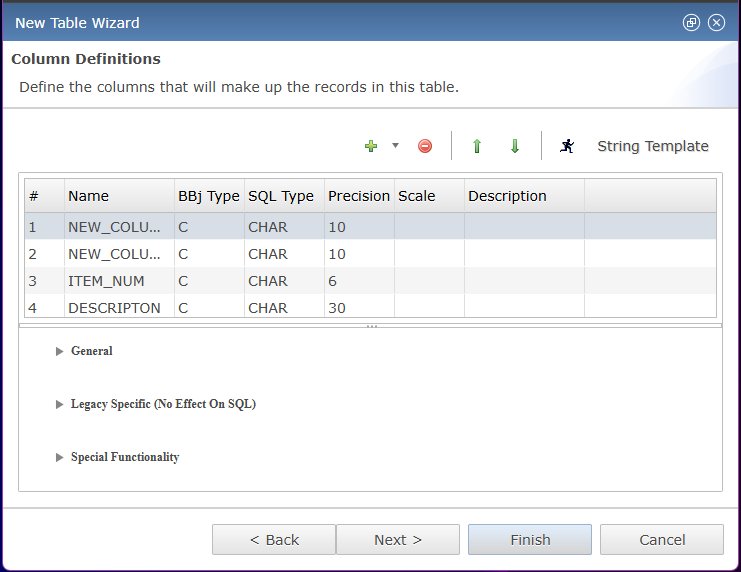This screenshot has height=572, width=741.
Task: Close the New Table Wizard dialog
Action: (716, 22)
